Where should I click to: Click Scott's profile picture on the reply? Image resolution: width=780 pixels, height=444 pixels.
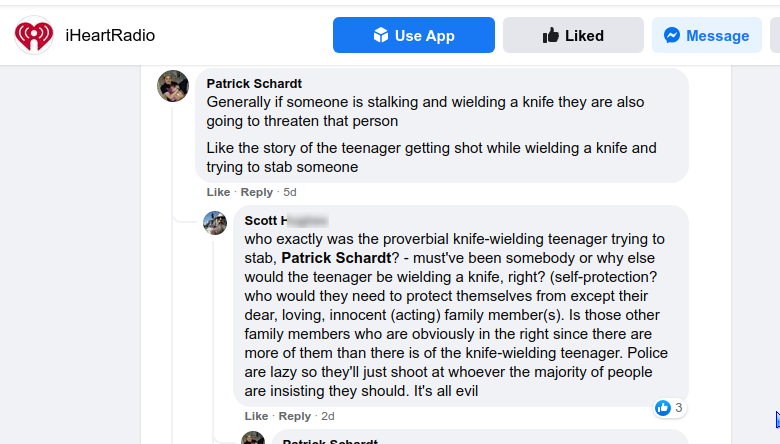pos(215,223)
